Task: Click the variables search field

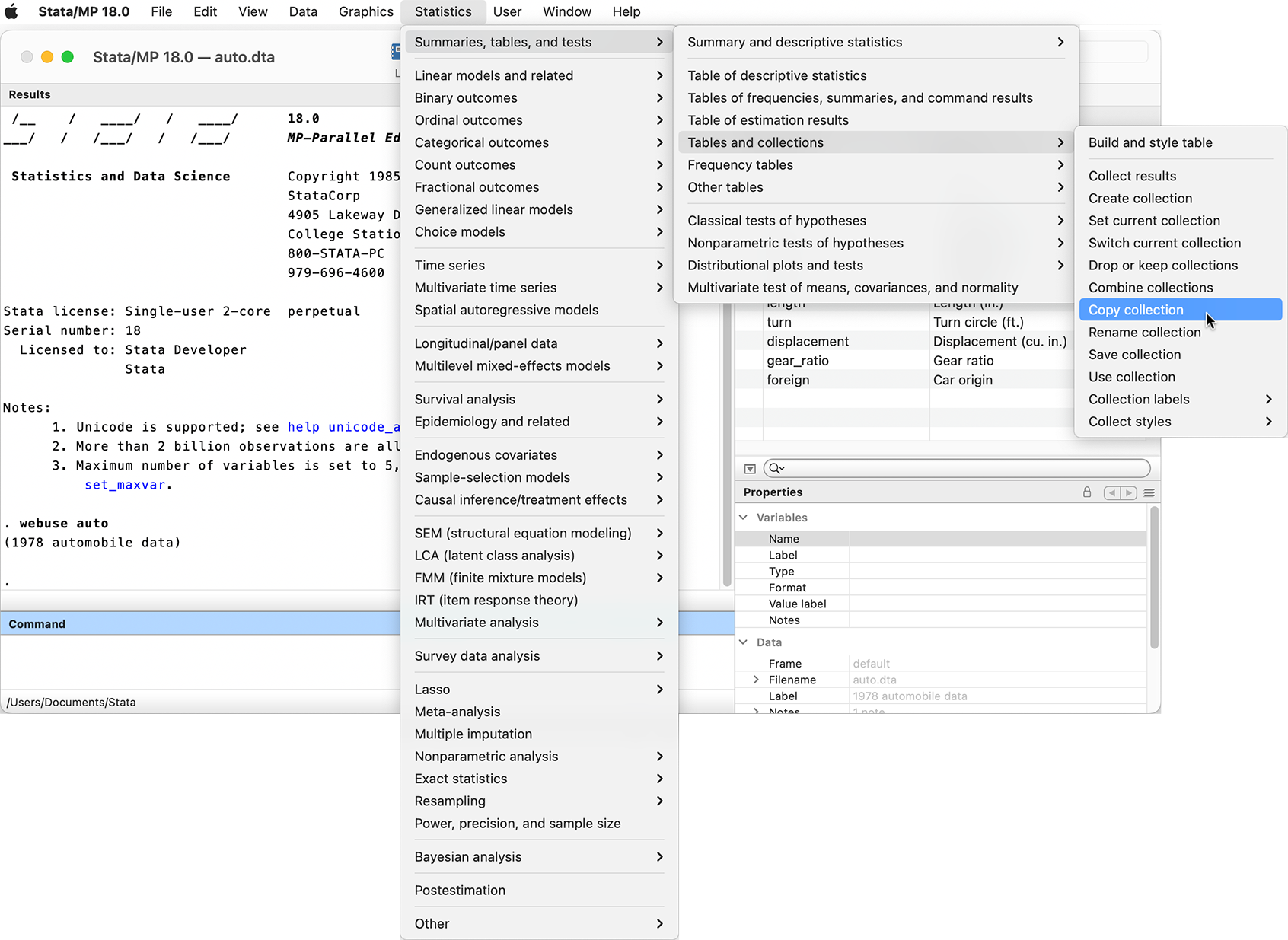Action: click(x=958, y=469)
